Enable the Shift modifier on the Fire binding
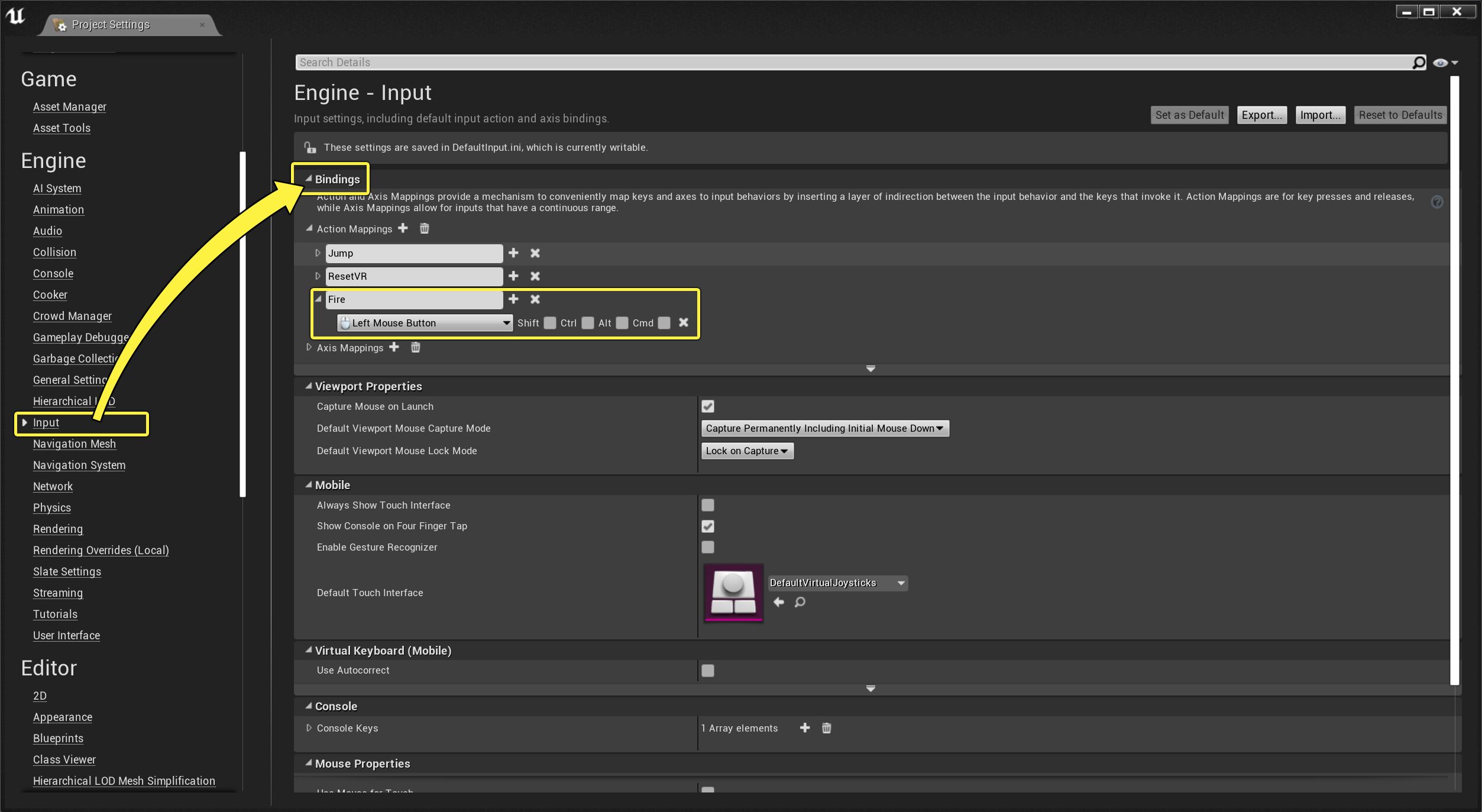The width and height of the screenshot is (1482, 812). pyautogui.click(x=550, y=323)
